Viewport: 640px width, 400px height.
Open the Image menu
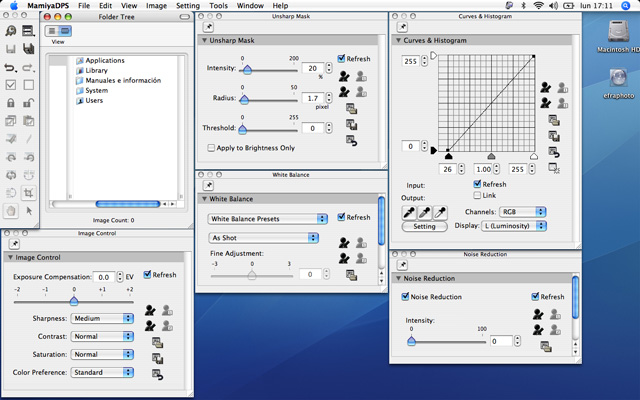[156, 6]
